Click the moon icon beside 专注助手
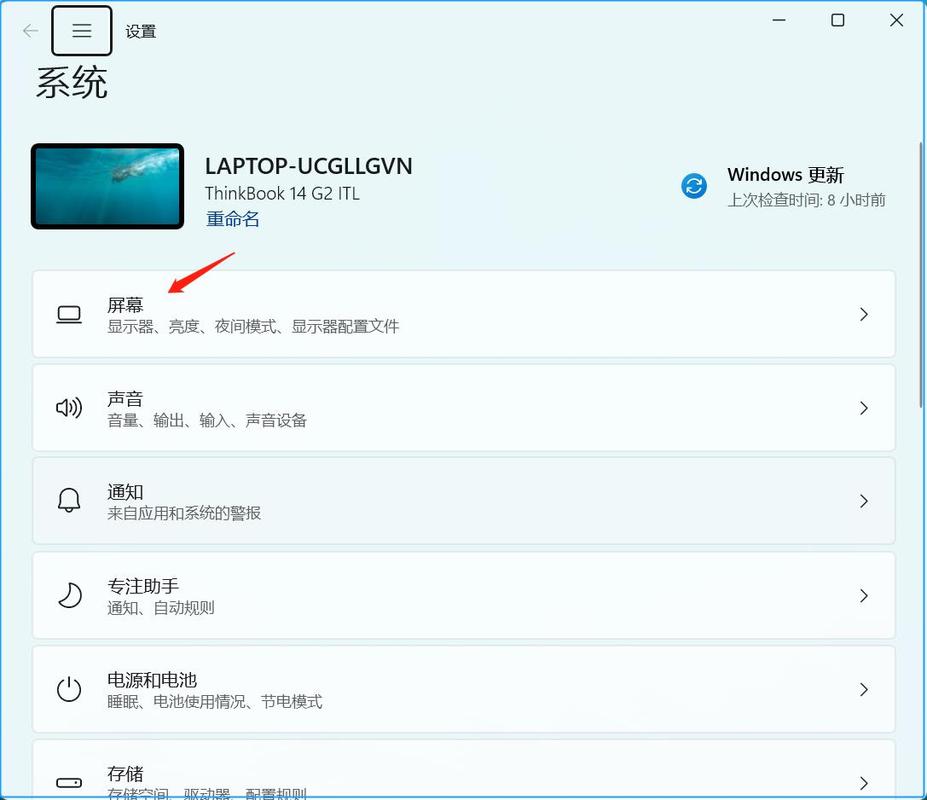Image resolution: width=927 pixels, height=800 pixels. tap(69, 596)
